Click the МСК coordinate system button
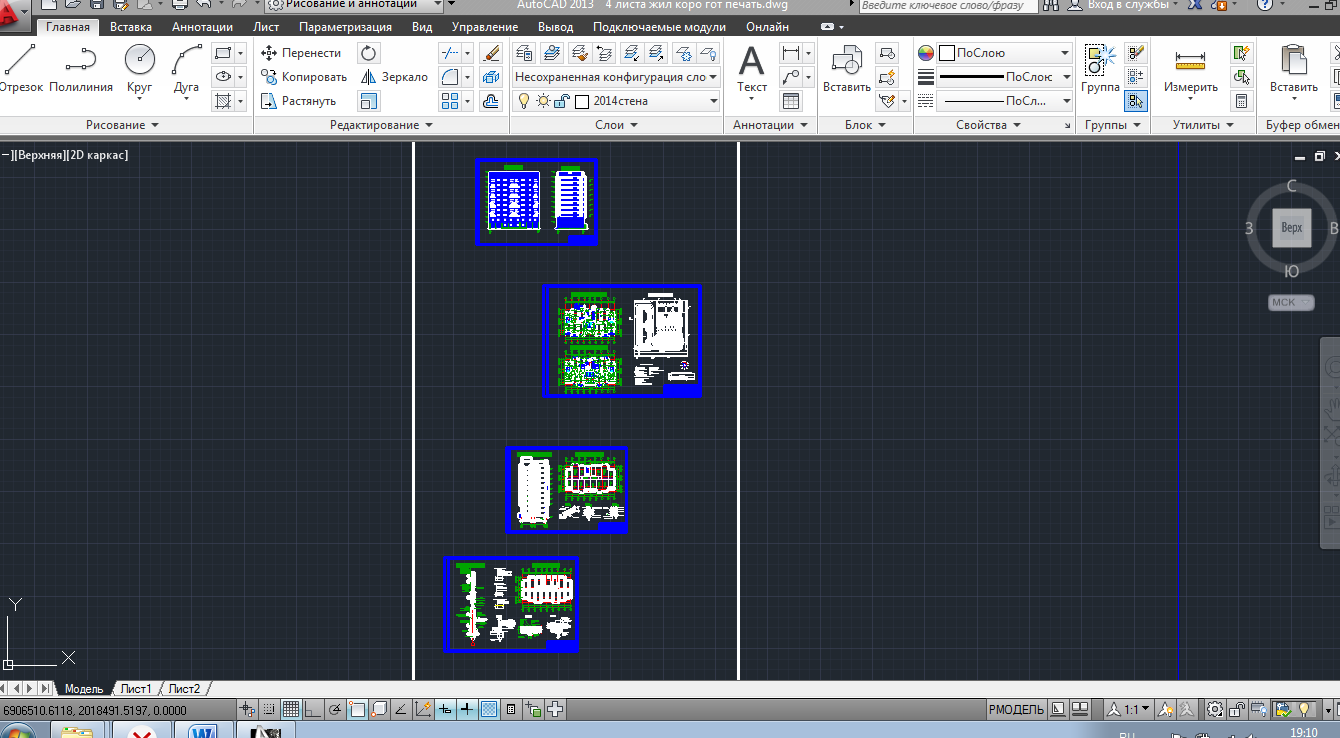The image size is (1340, 738). [x=1291, y=302]
